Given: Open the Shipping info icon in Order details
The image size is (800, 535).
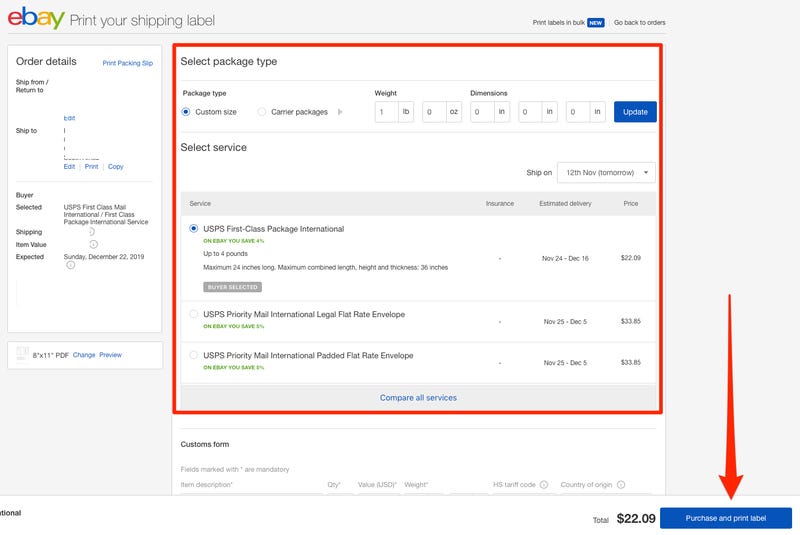Looking at the screenshot, I should 91,232.
